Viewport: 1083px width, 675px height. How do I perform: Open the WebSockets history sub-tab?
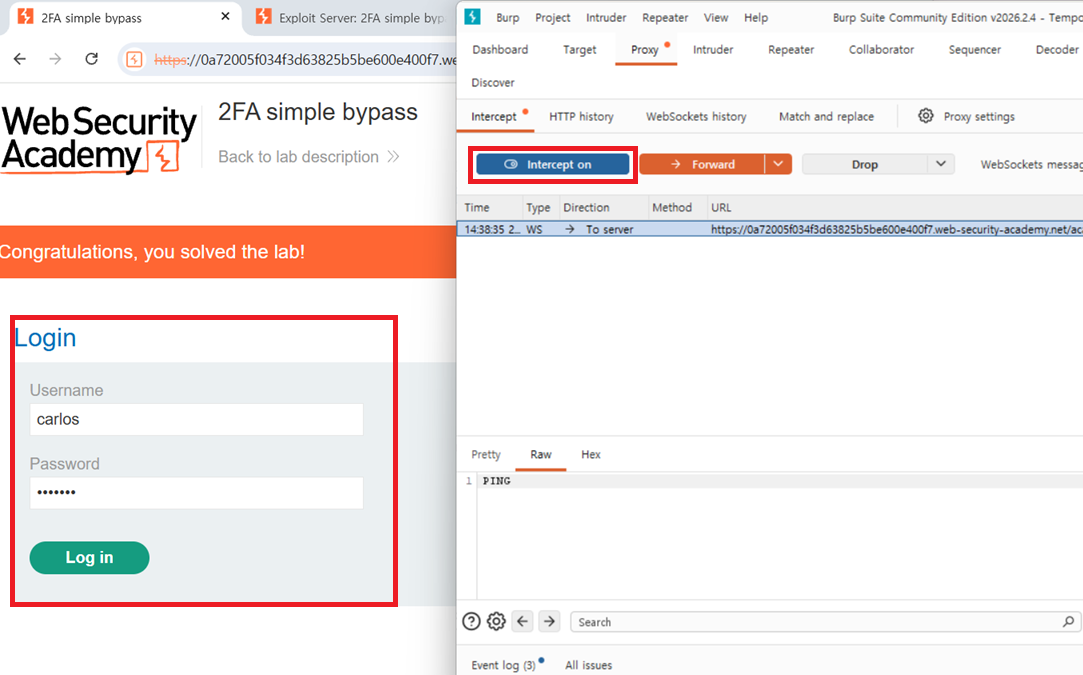(x=696, y=117)
